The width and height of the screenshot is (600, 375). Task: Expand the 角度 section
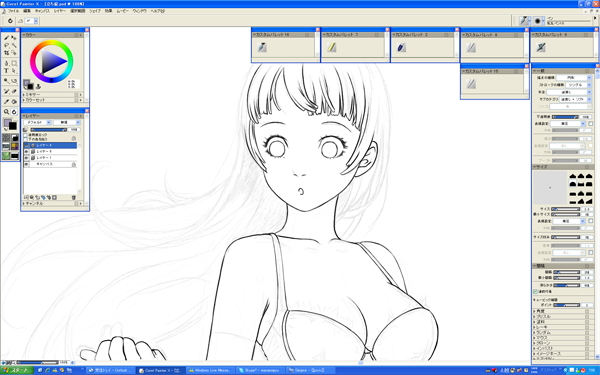coord(535,311)
